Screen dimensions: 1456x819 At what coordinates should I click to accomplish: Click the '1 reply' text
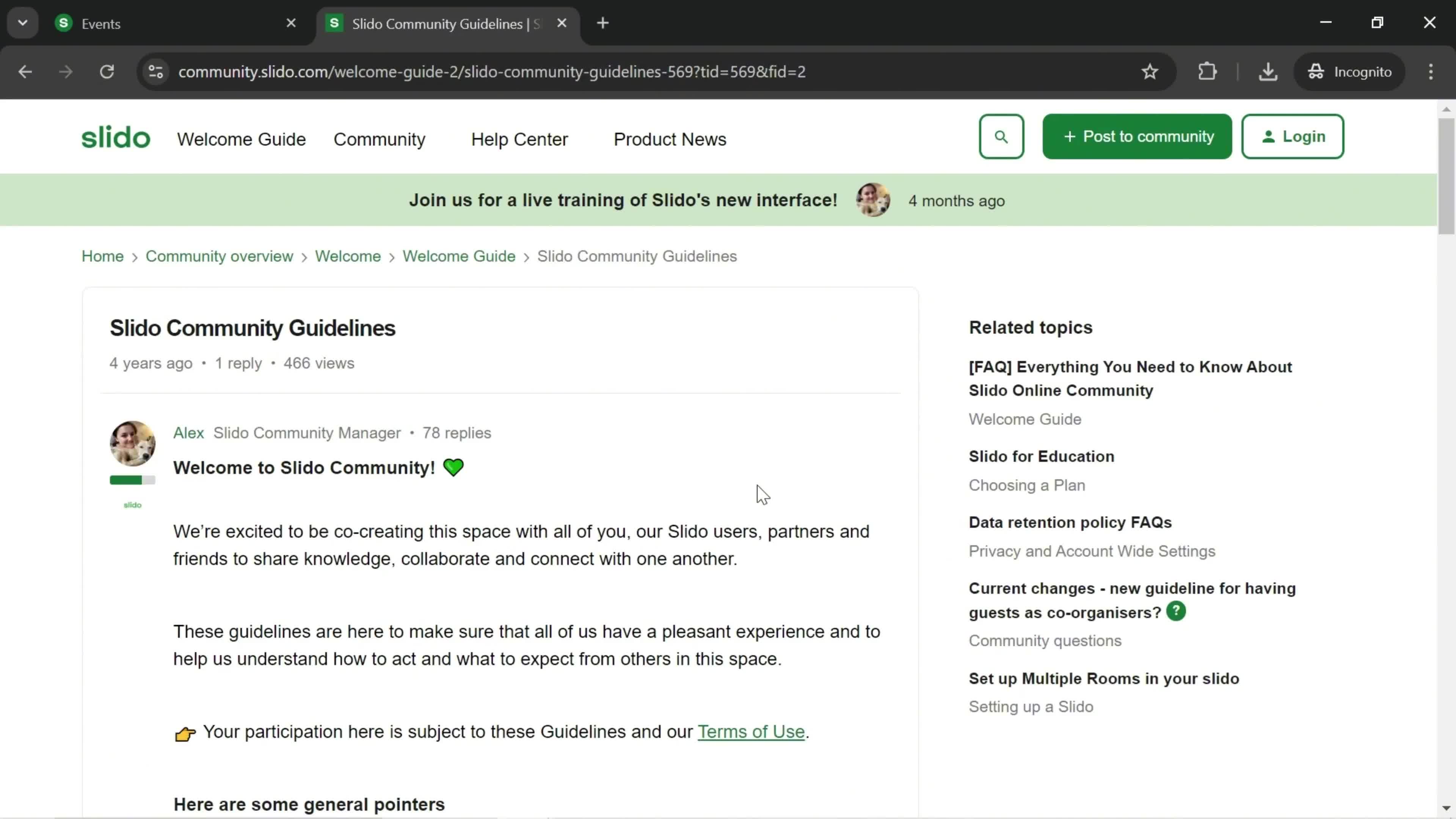coord(238,364)
